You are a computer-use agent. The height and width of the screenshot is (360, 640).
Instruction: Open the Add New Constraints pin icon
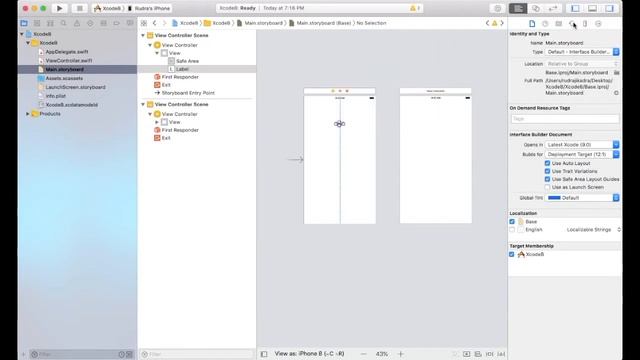pos(489,354)
